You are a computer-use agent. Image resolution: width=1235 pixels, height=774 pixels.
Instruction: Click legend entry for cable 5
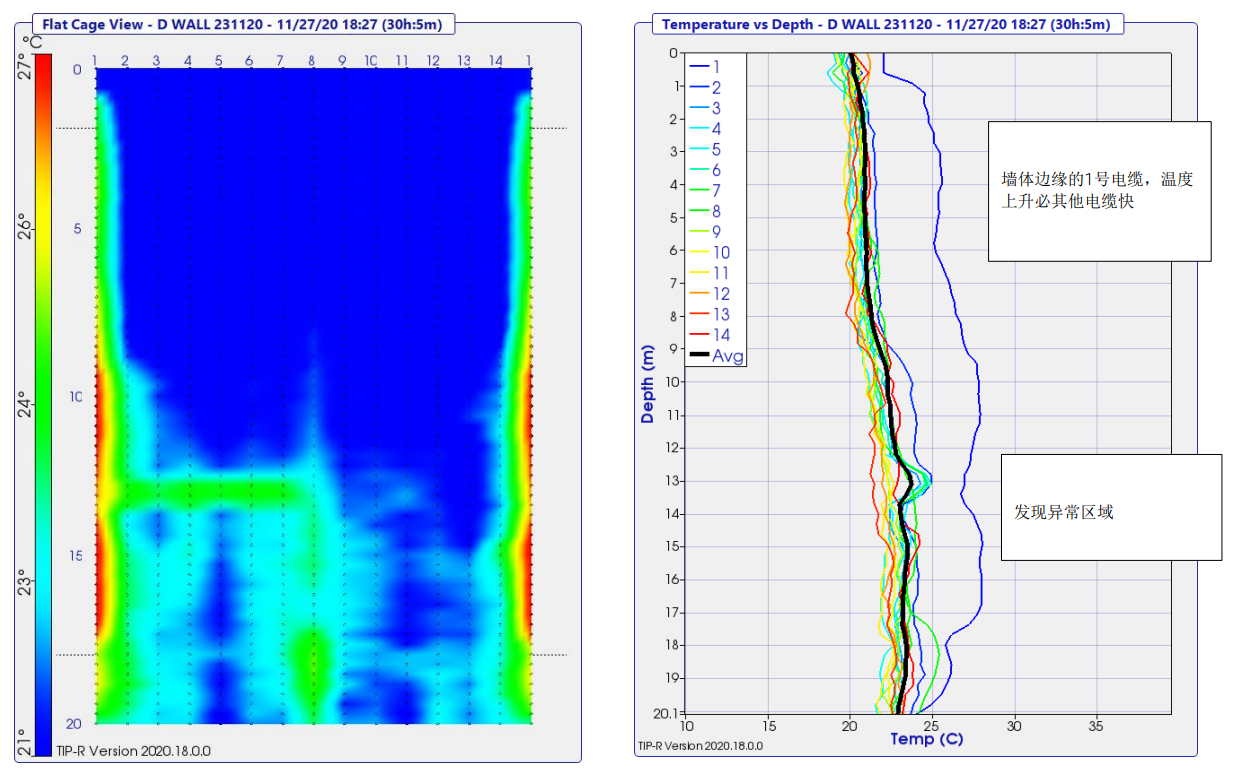(x=716, y=149)
